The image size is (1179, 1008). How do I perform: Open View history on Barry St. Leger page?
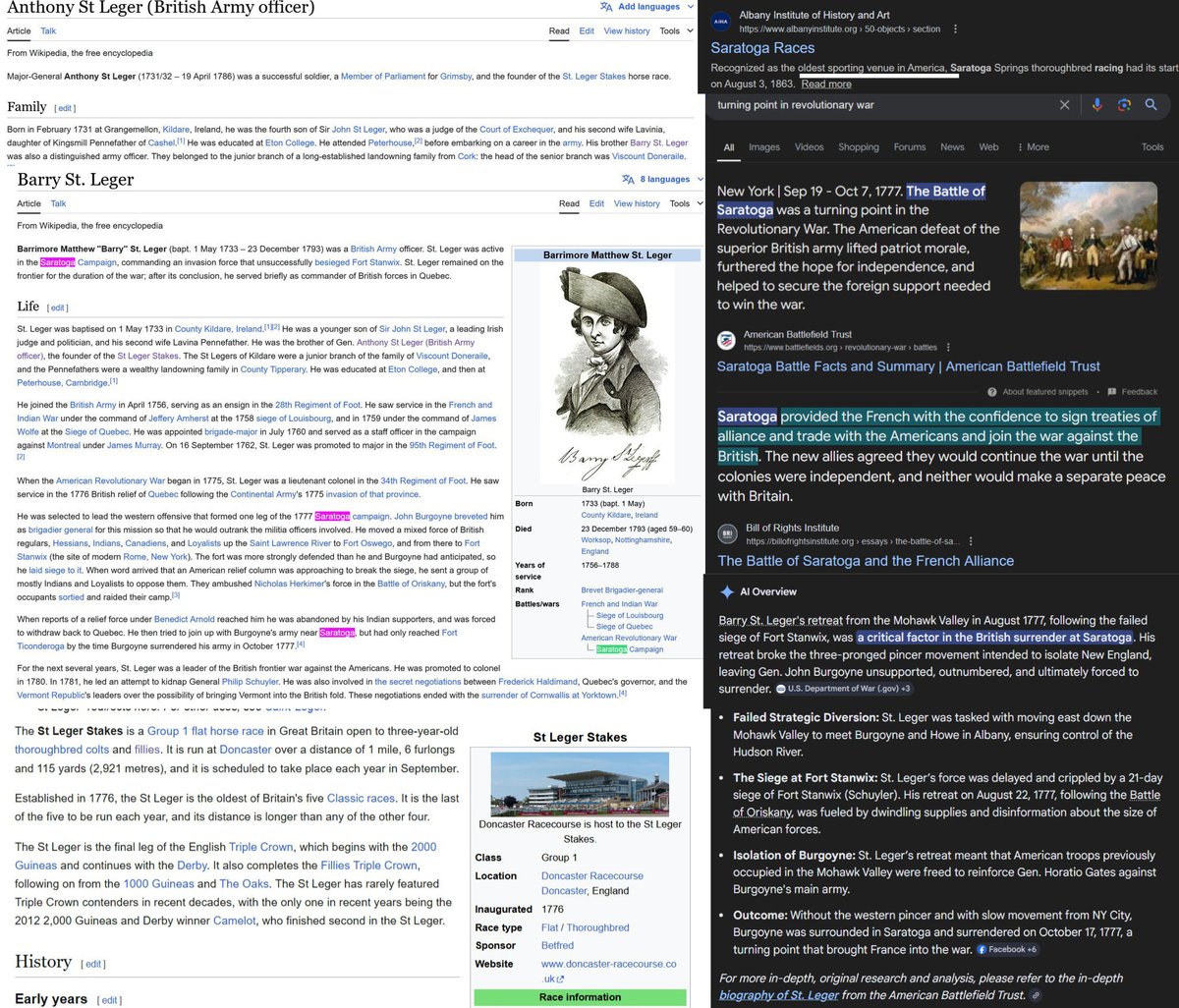tap(637, 203)
